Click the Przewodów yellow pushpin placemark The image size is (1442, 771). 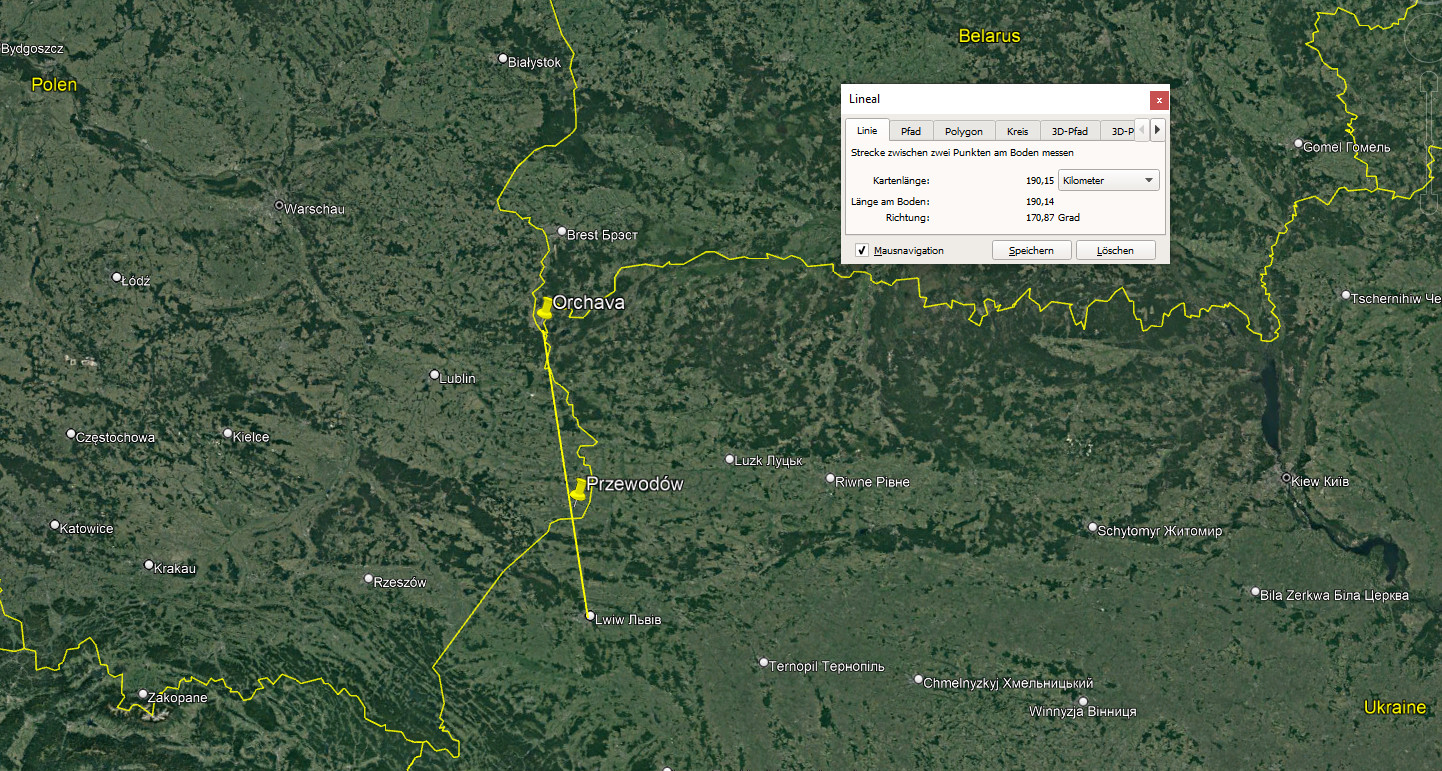point(578,489)
